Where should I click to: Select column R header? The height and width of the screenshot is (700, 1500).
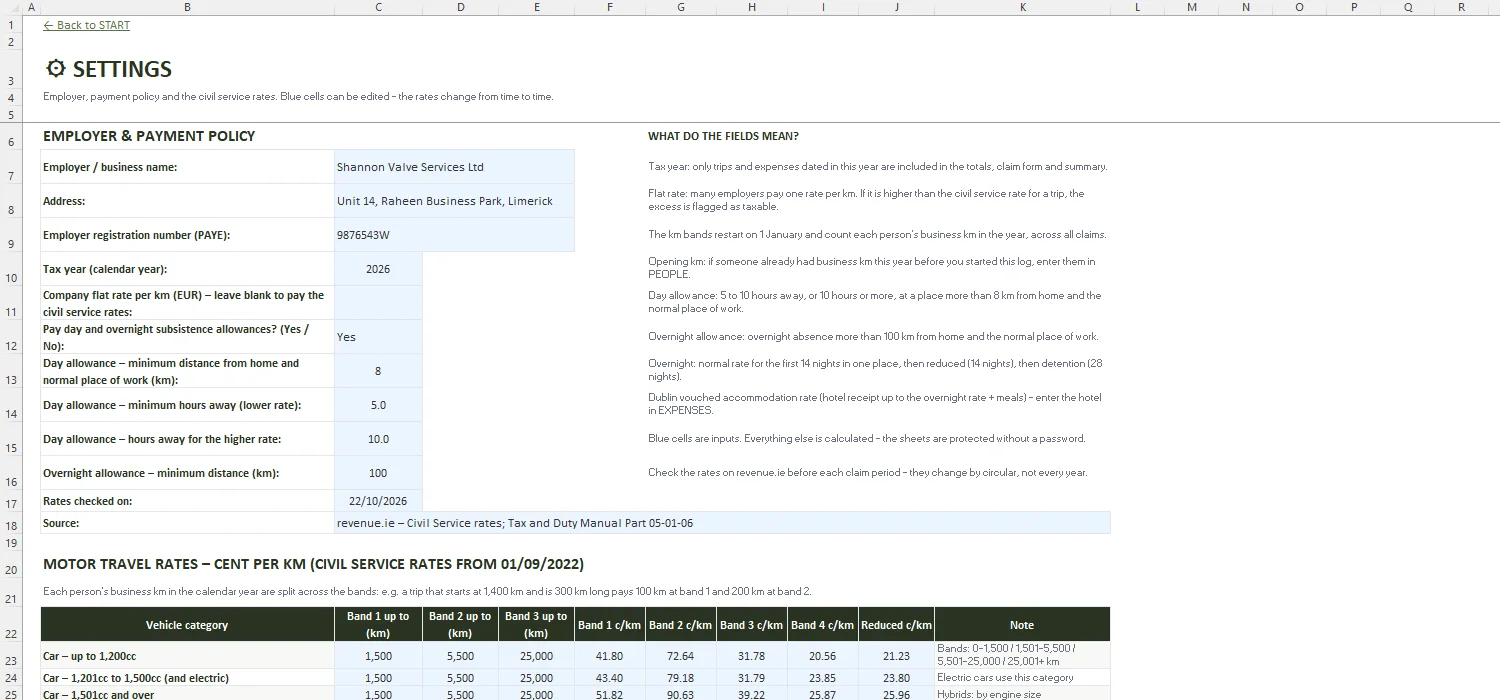tap(1461, 7)
